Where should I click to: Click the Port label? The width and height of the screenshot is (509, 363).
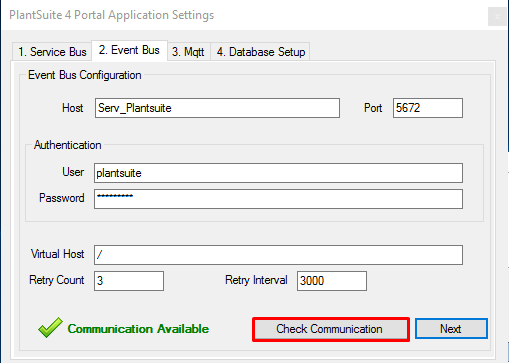click(373, 108)
